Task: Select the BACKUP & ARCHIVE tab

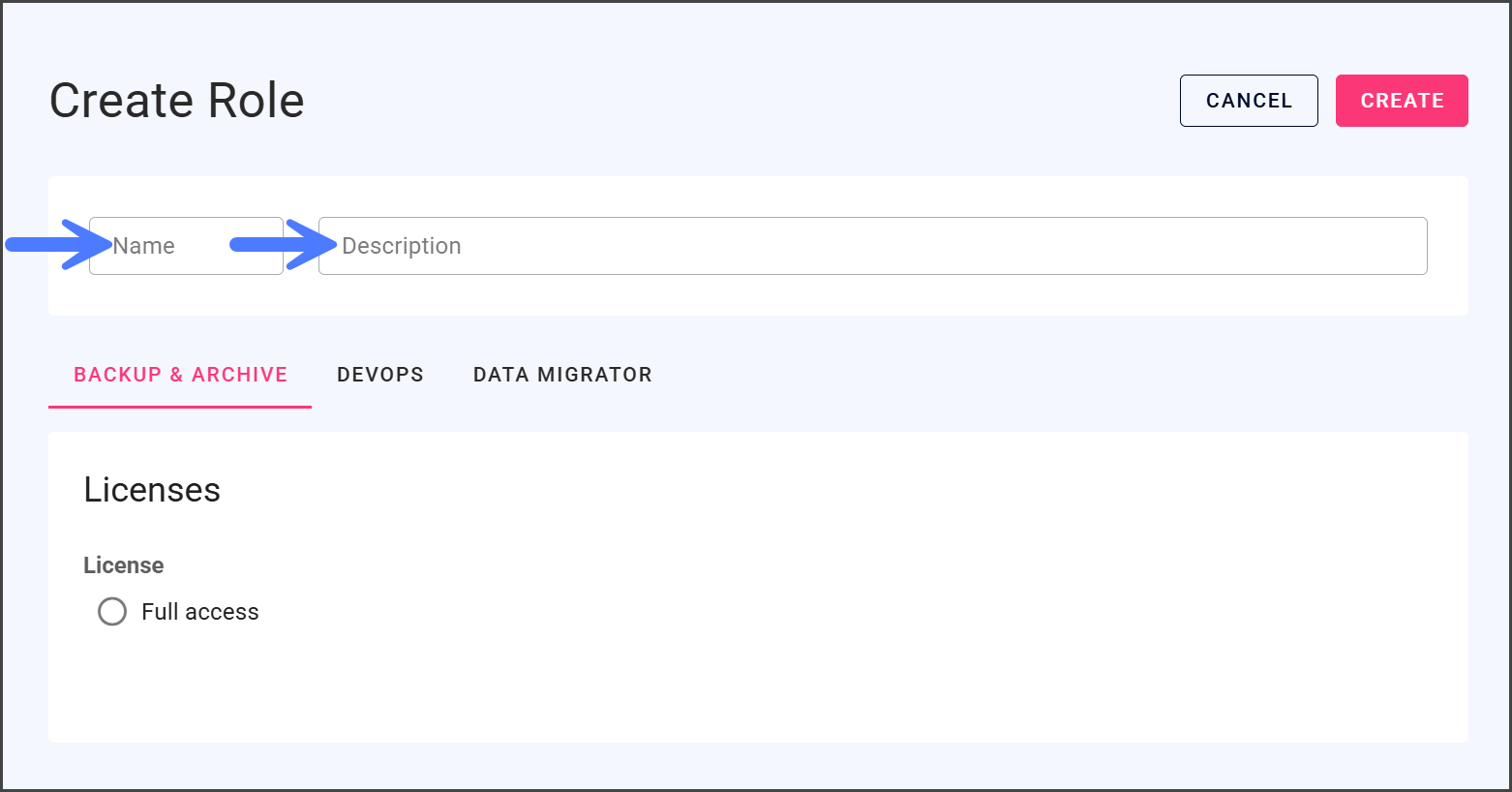Action: click(x=180, y=375)
